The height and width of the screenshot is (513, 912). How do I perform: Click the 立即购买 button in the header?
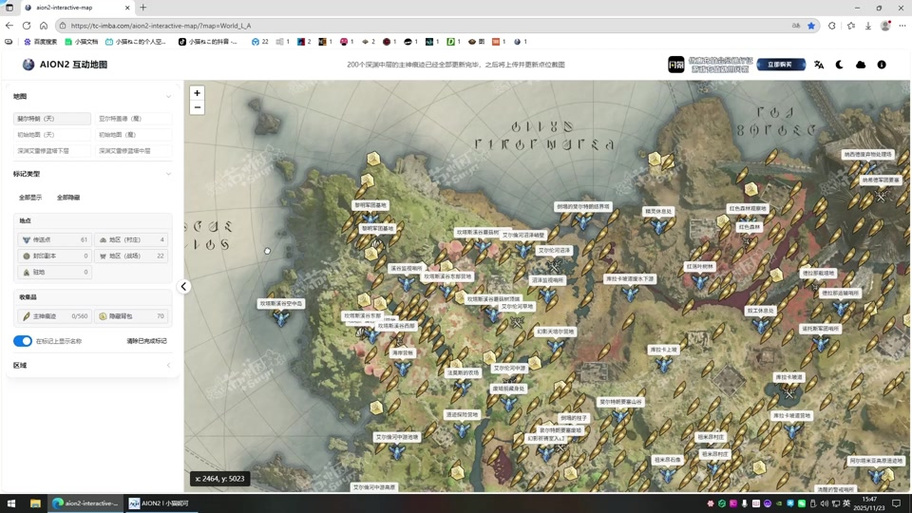coord(781,65)
